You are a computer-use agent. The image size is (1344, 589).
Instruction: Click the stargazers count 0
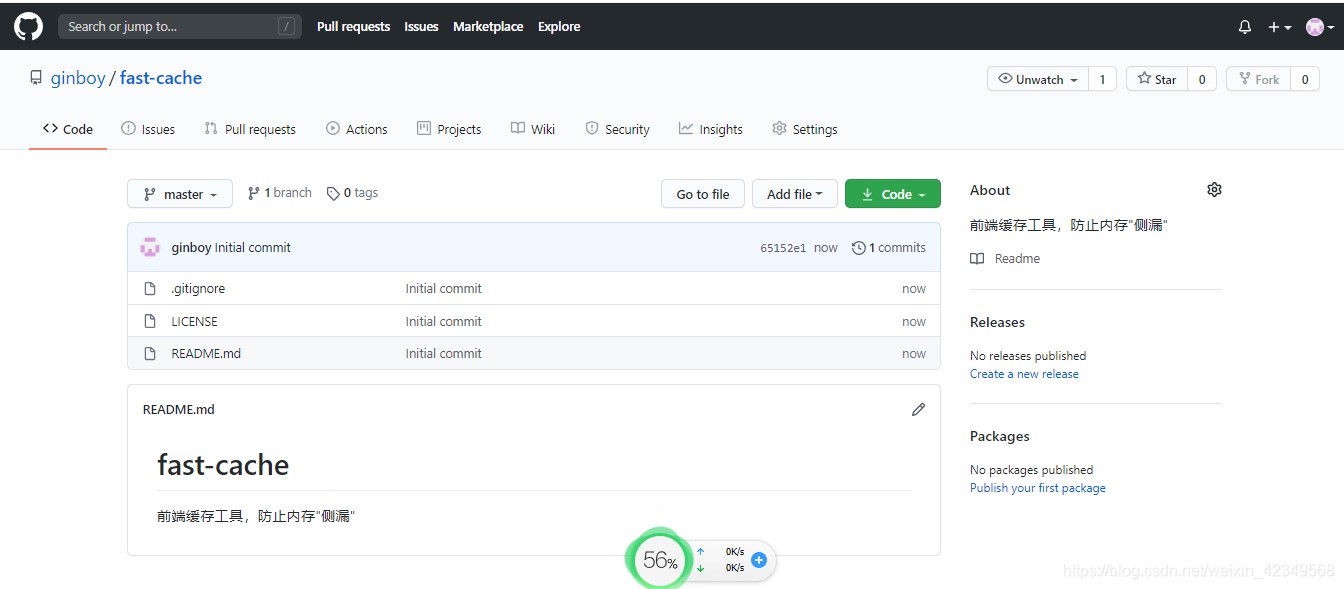[x=1201, y=79]
